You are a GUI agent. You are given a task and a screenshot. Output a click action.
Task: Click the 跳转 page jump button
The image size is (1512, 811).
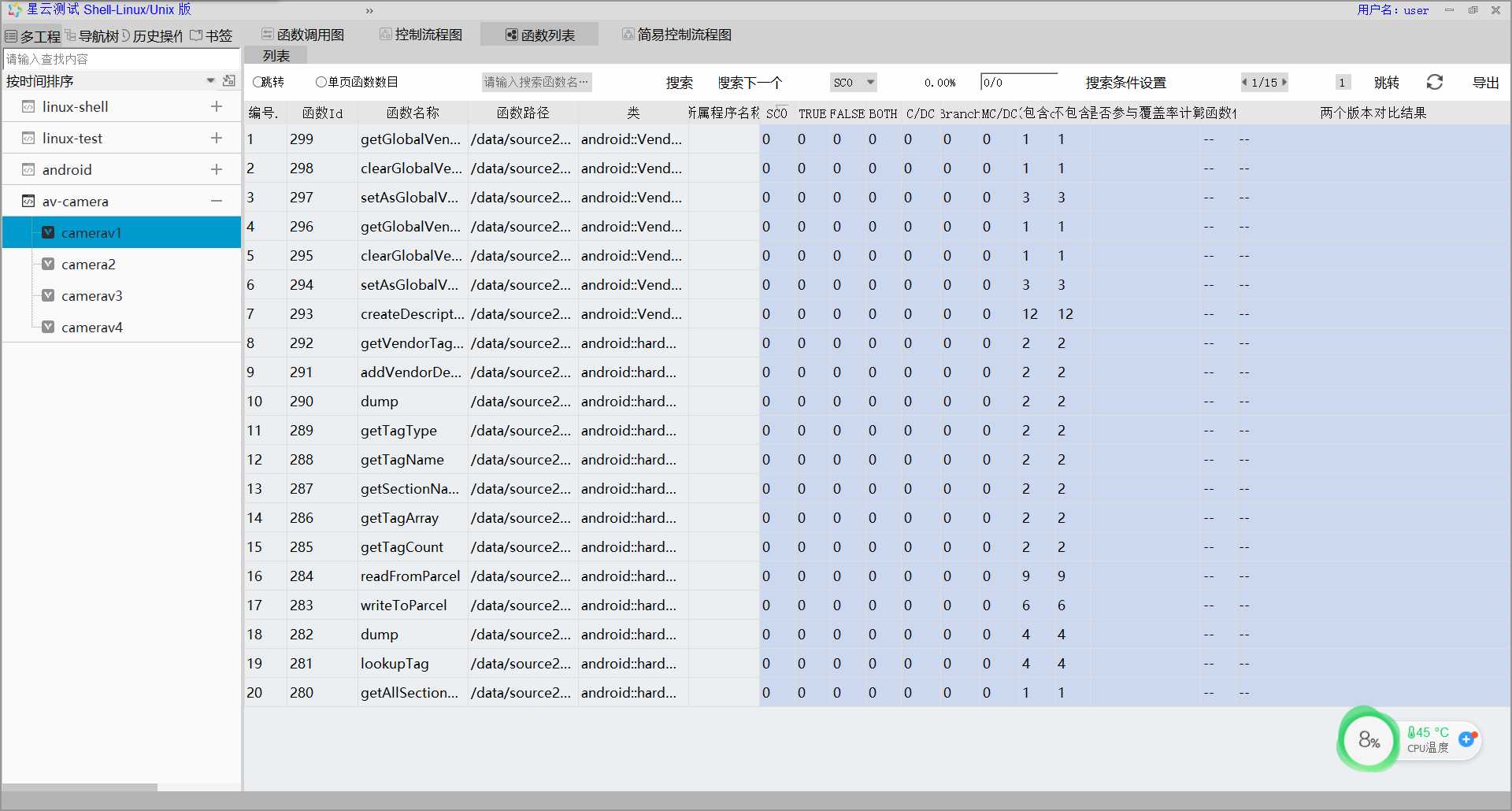pos(1386,83)
